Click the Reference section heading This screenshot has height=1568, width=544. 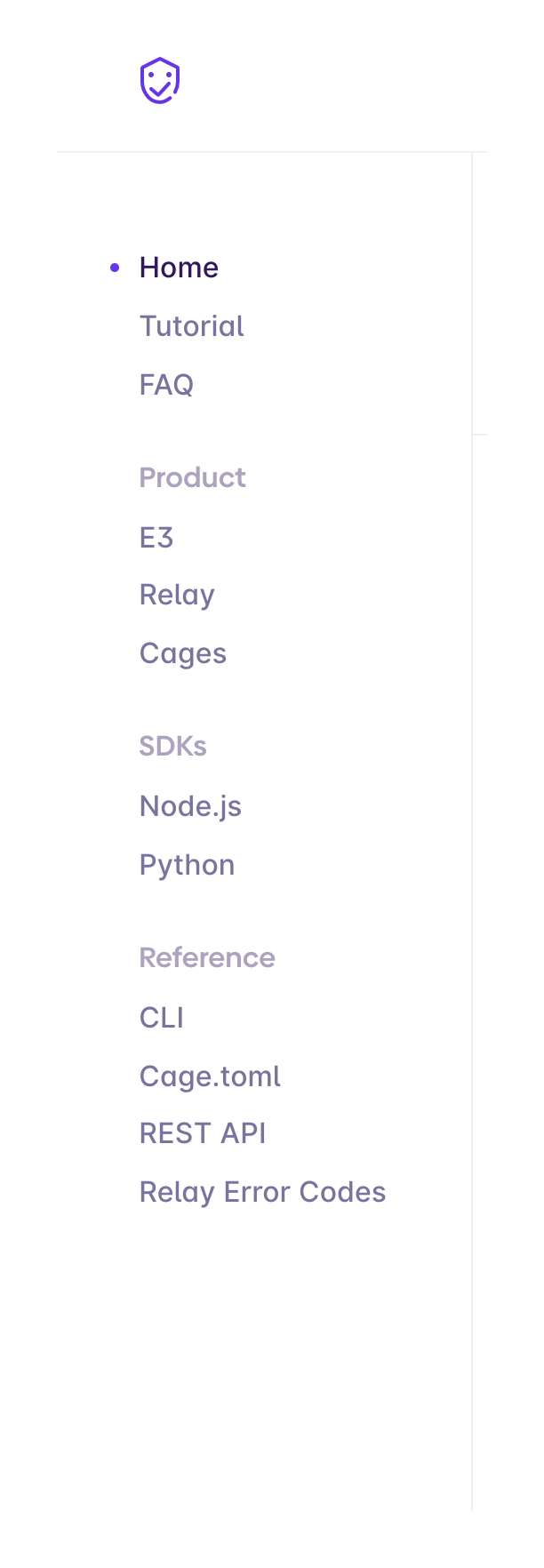coord(207,957)
